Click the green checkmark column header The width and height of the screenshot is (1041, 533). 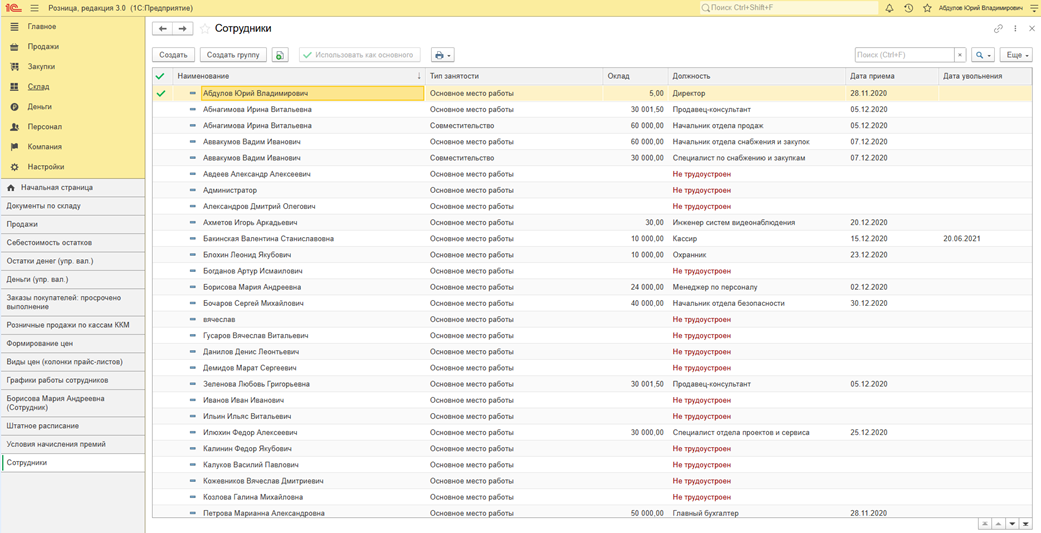(x=160, y=76)
